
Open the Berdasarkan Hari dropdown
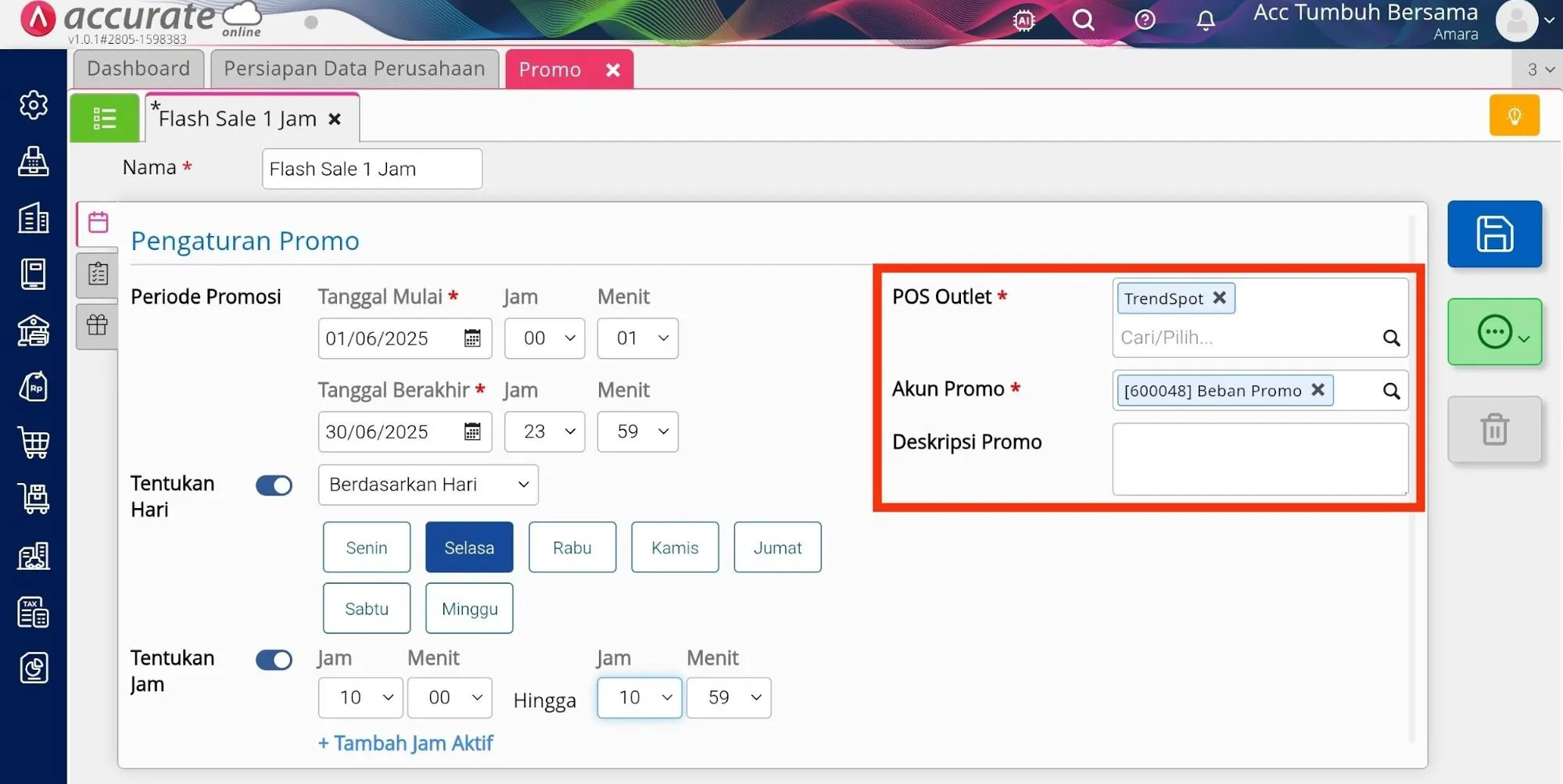[428, 485]
